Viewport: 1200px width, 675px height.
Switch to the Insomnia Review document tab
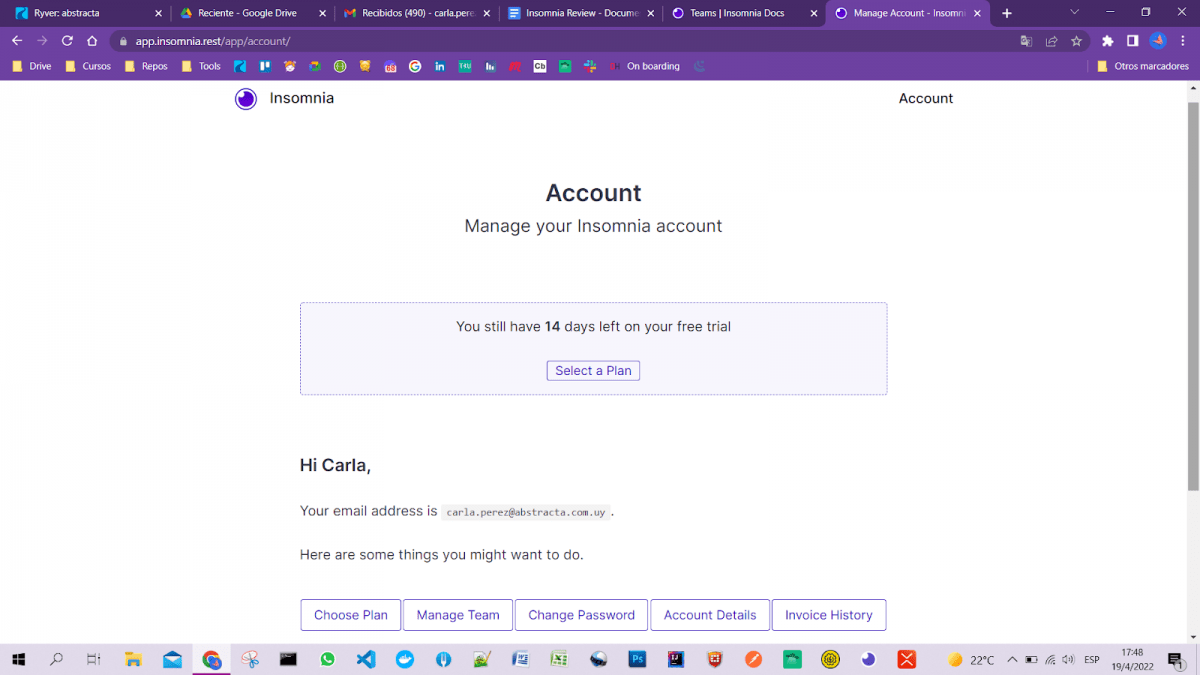580,14
